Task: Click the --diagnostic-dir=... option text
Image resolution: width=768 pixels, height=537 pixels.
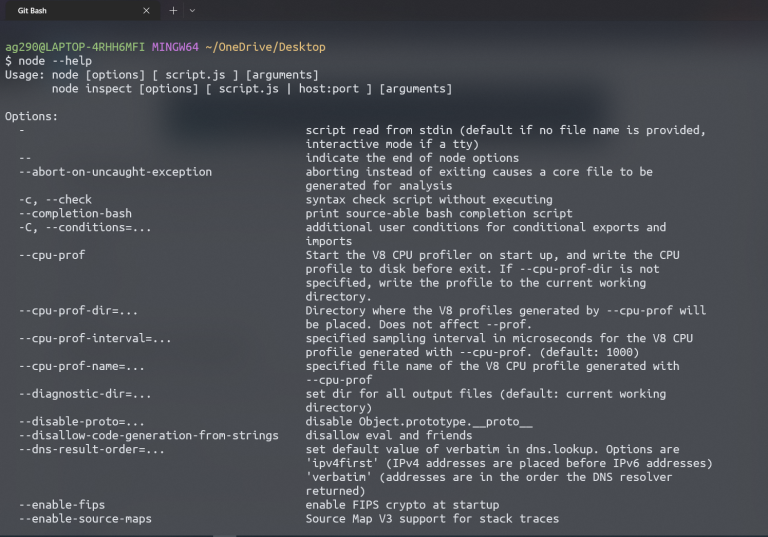Action: (x=85, y=394)
